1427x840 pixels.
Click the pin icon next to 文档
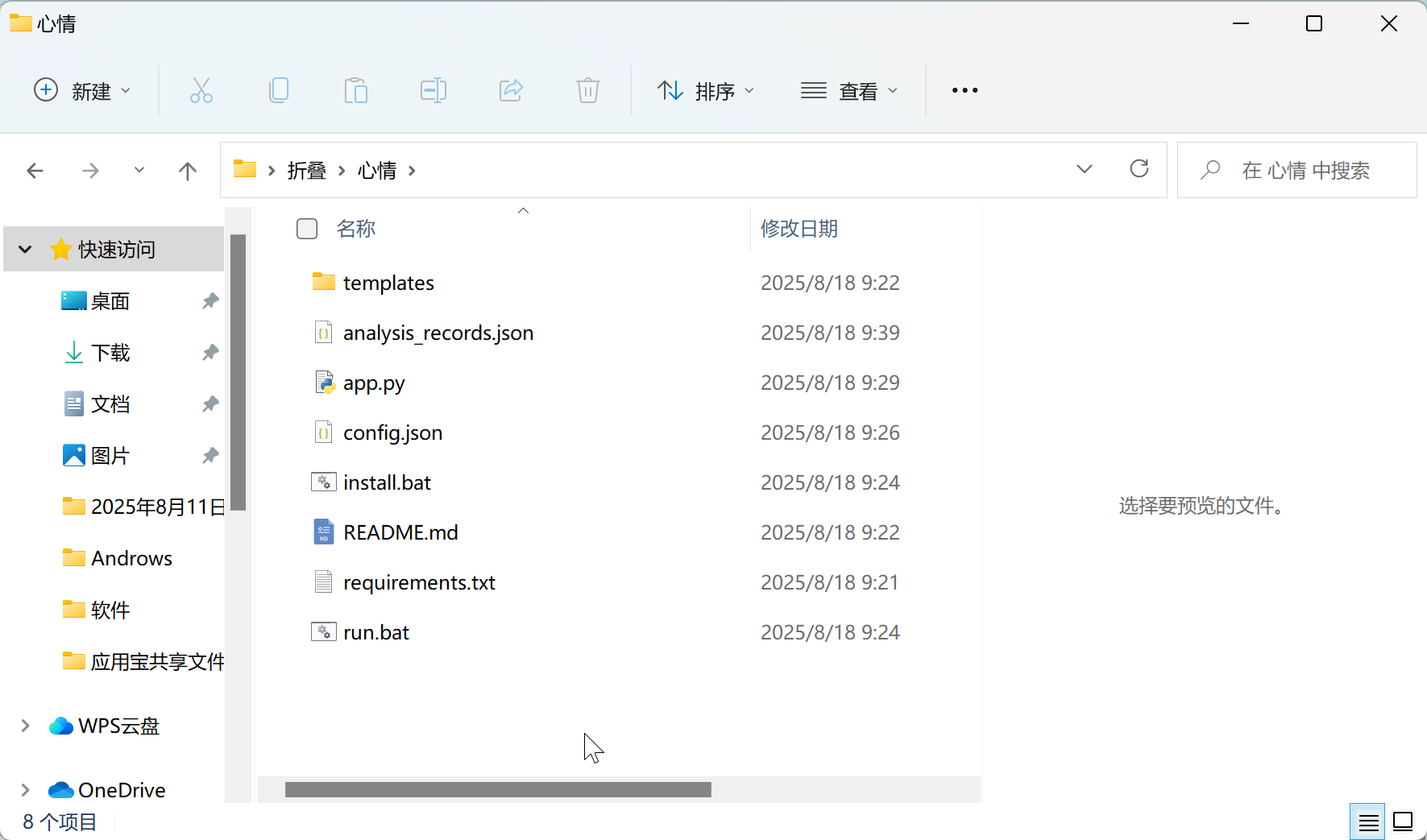pyautogui.click(x=210, y=404)
